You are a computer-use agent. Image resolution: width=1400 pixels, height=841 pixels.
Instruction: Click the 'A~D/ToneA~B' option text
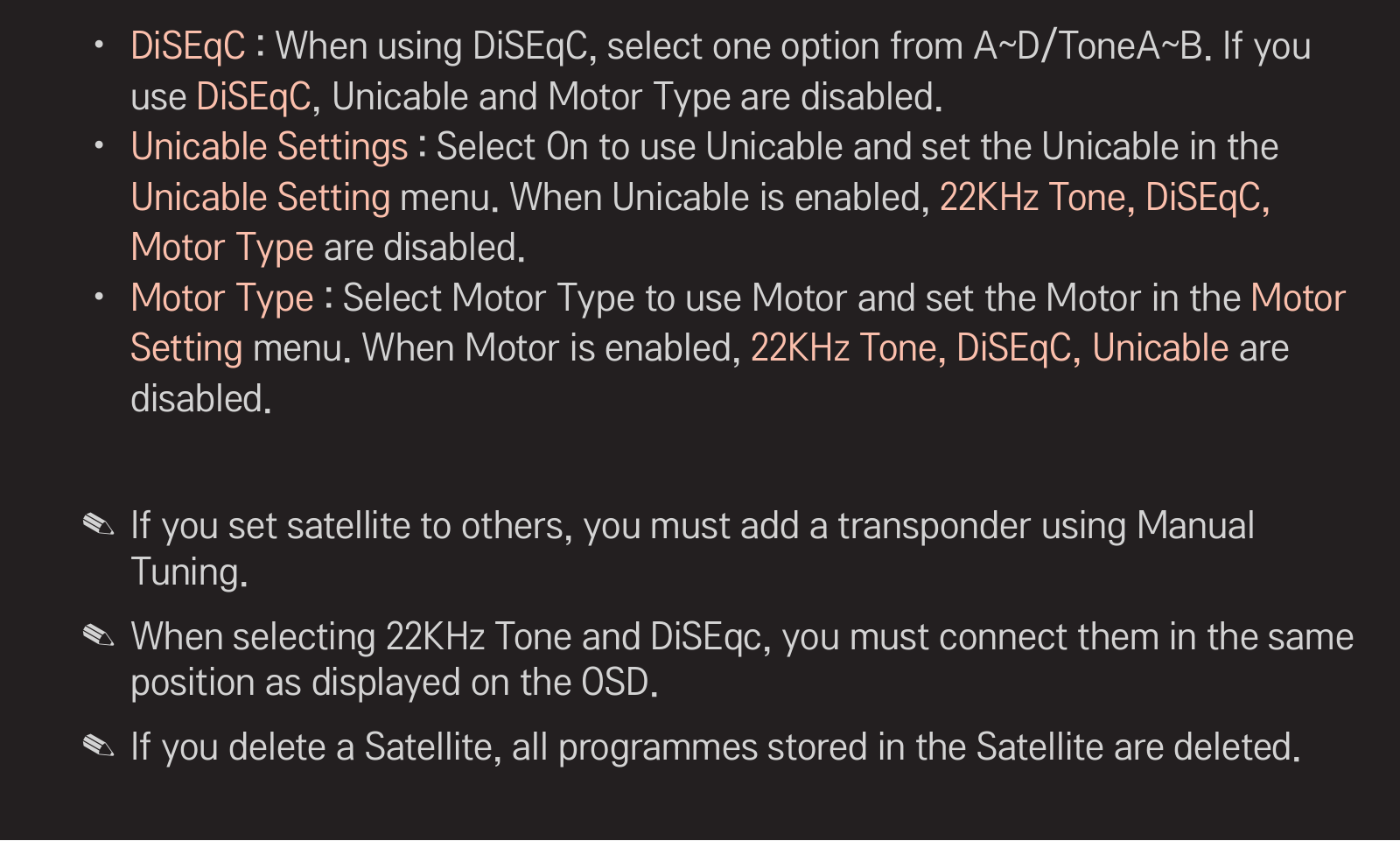[x=1088, y=46]
